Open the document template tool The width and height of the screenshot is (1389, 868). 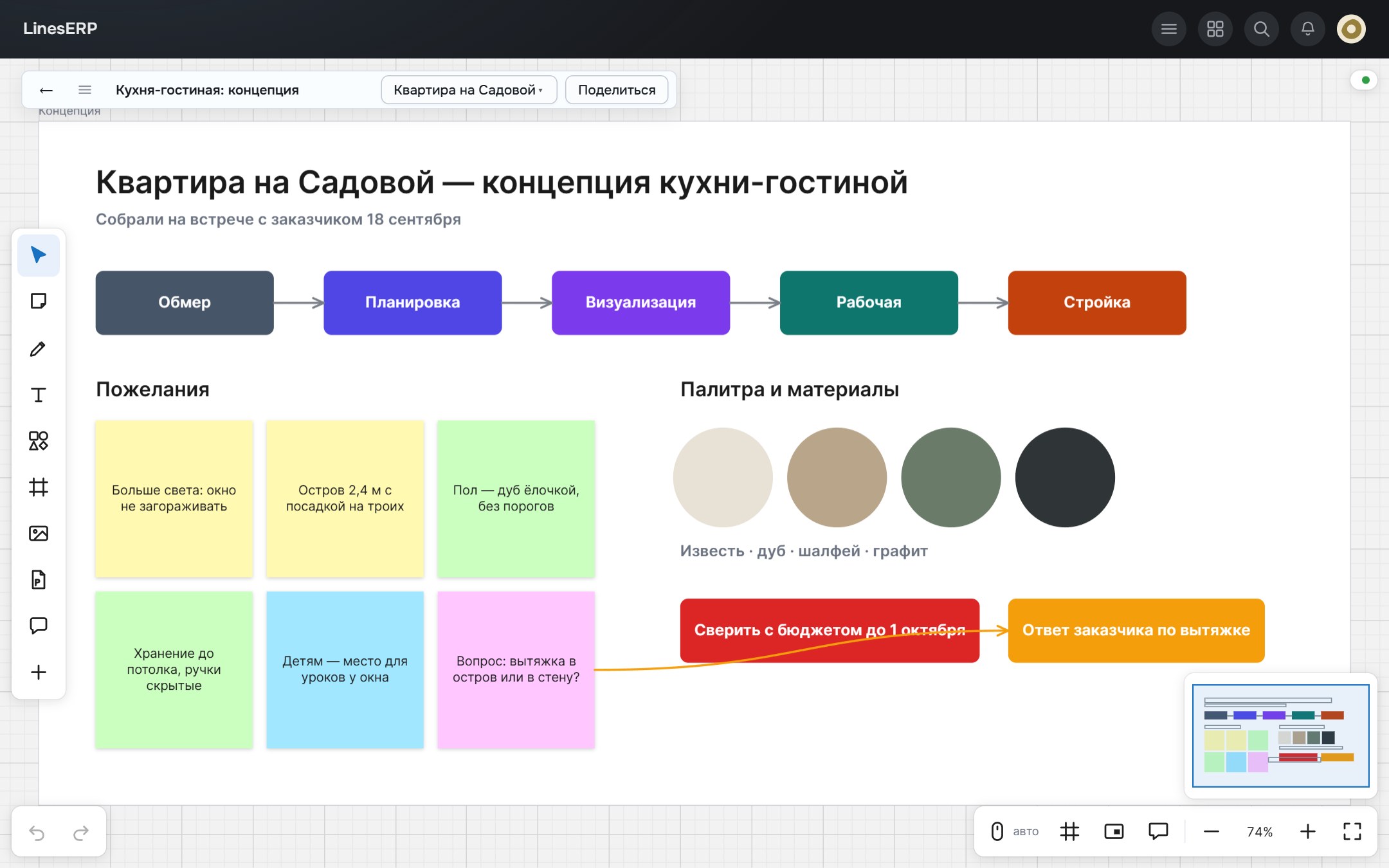[x=39, y=580]
